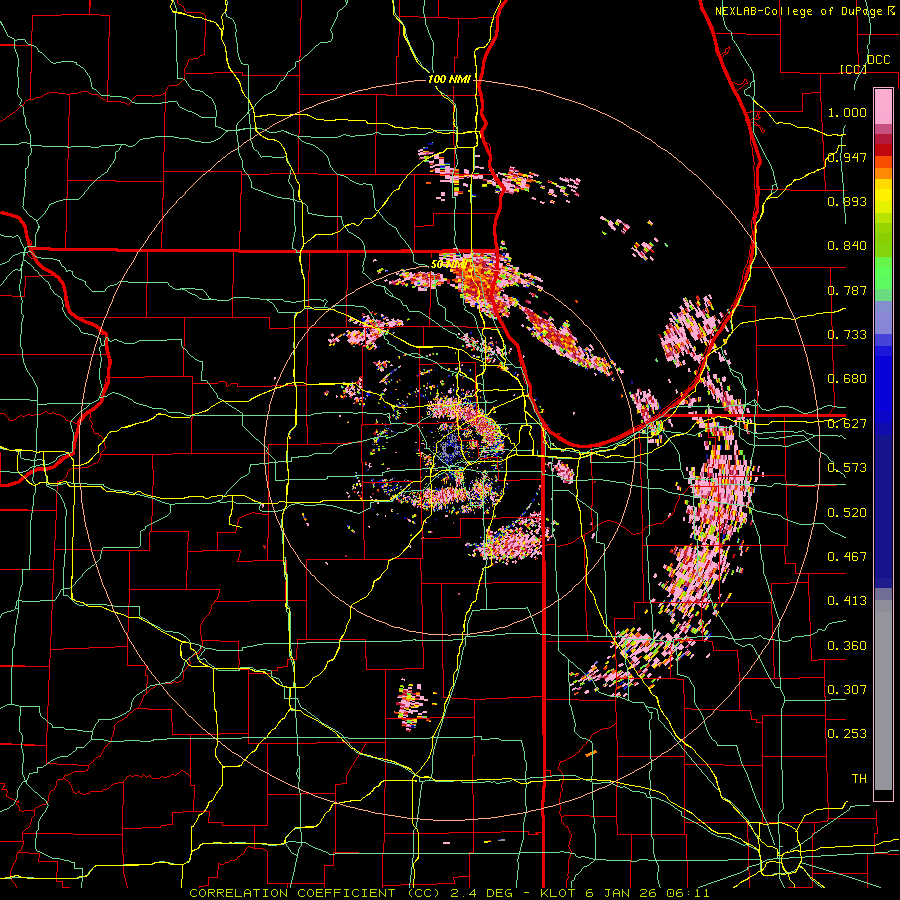
Task: Pick the bright green segment of the color bar
Action: 883,273
